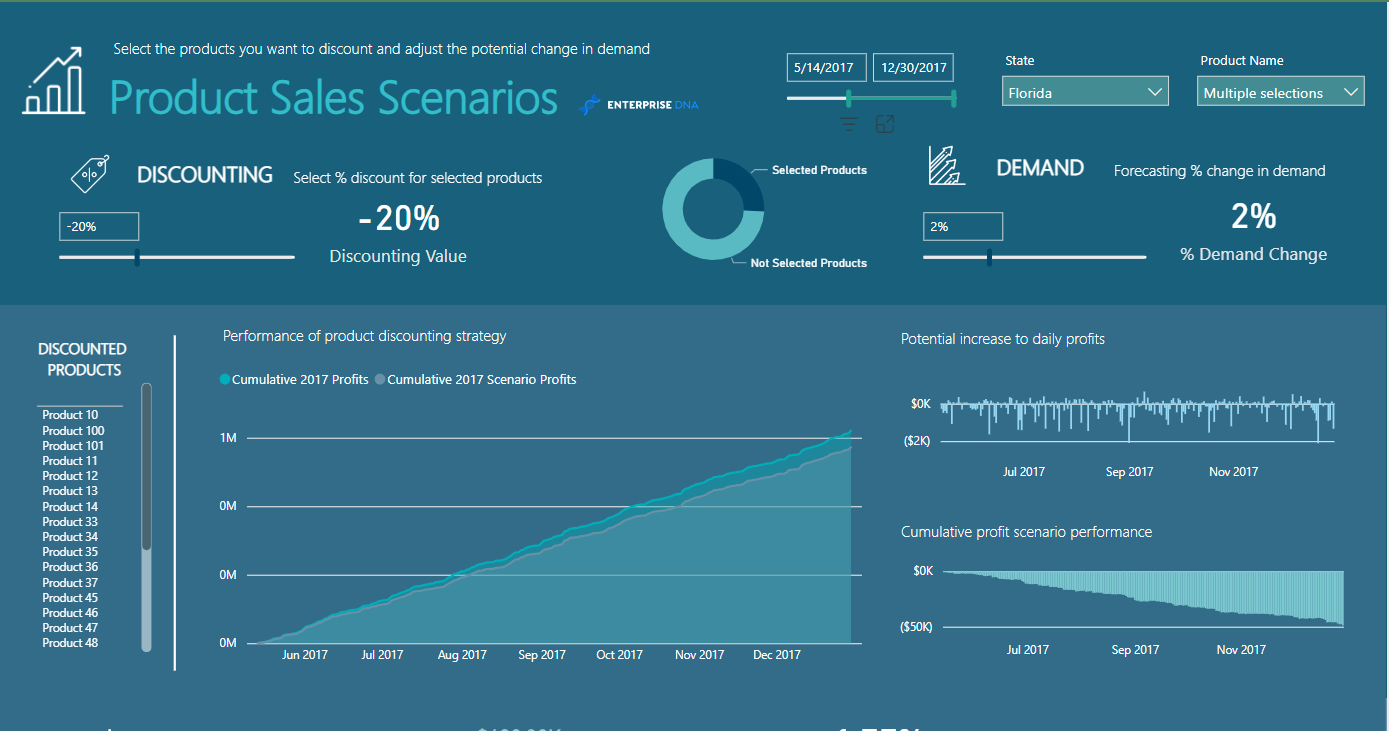The image size is (1389, 731).
Task: Click the Enterprise DNA logo
Action: (x=640, y=104)
